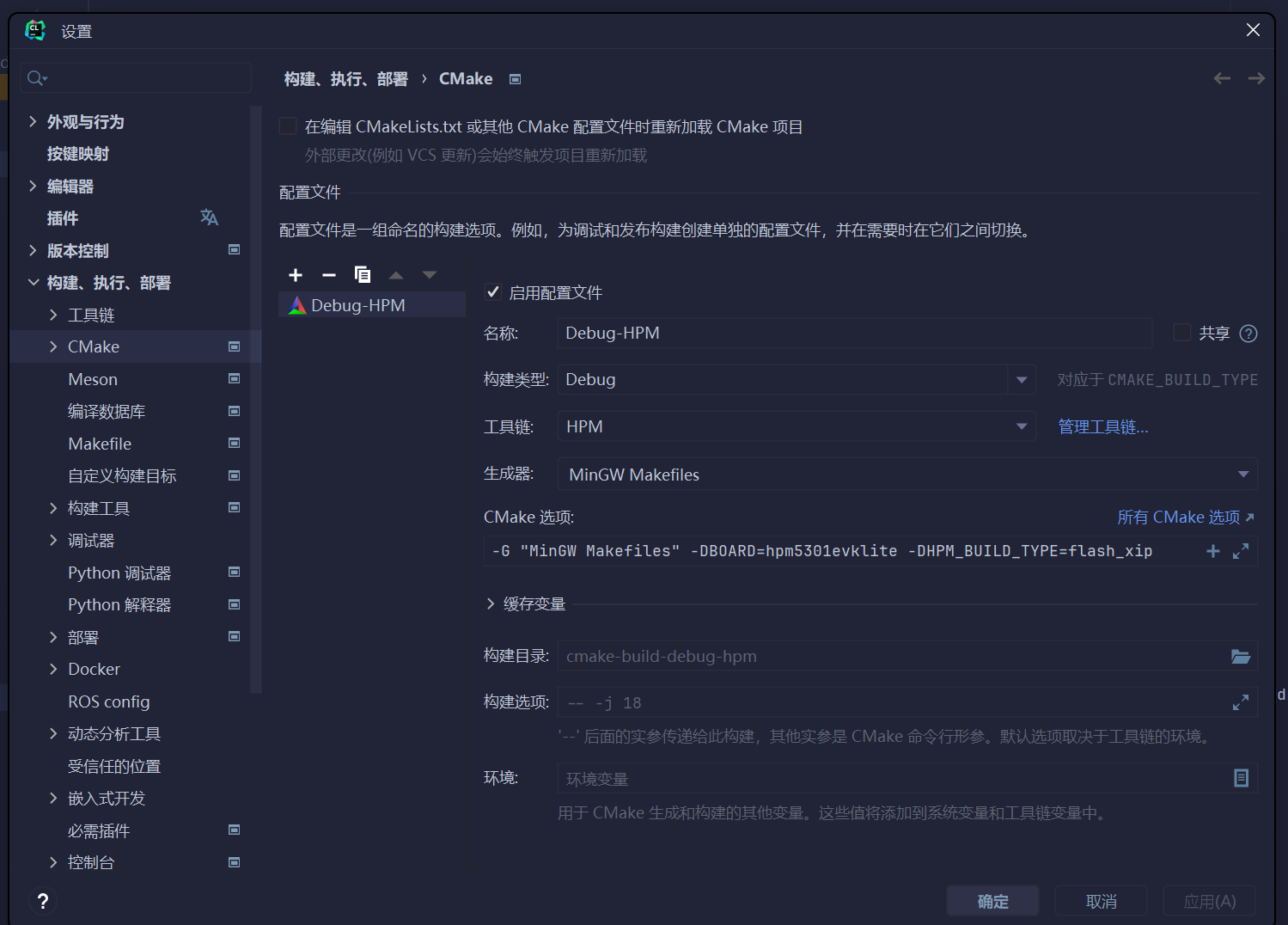The width and height of the screenshot is (1288, 925).
Task: Toggle the 共享 checkbox
Action: (1182, 333)
